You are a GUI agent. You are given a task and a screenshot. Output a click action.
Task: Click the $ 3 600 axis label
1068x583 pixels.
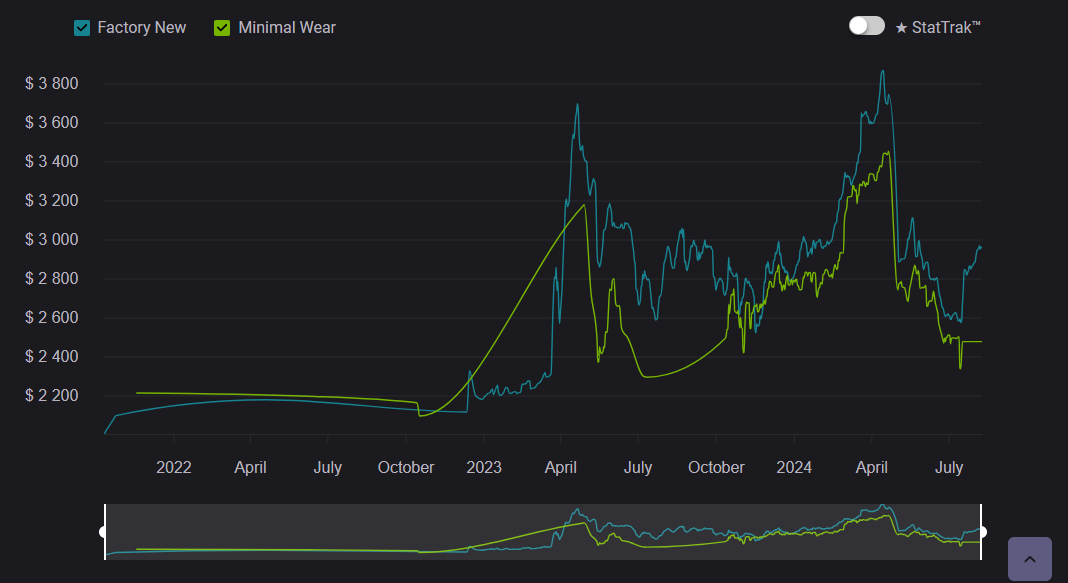(52, 123)
